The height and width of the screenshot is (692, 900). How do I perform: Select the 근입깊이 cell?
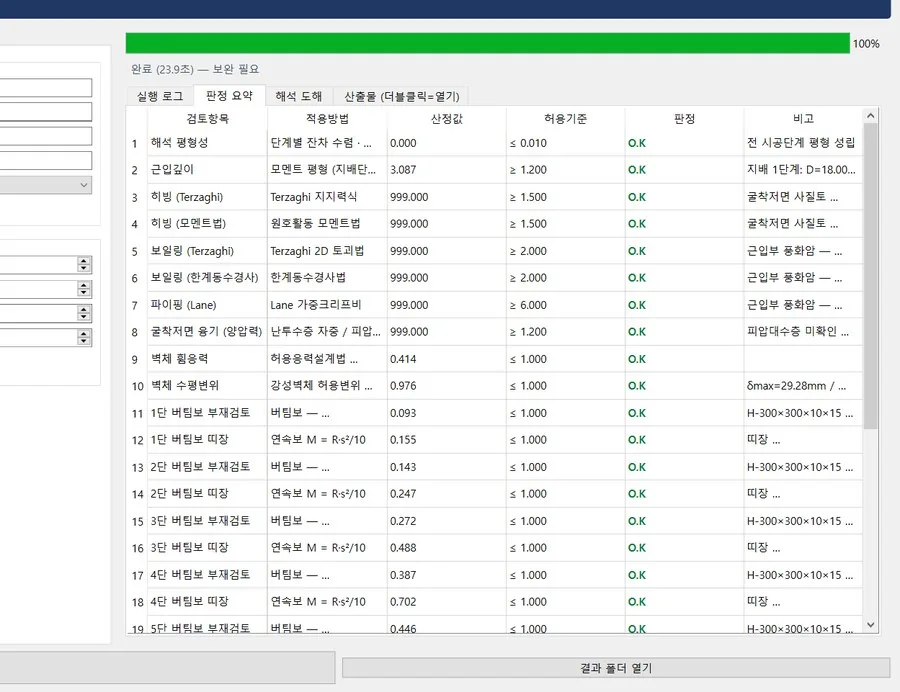tap(207, 170)
